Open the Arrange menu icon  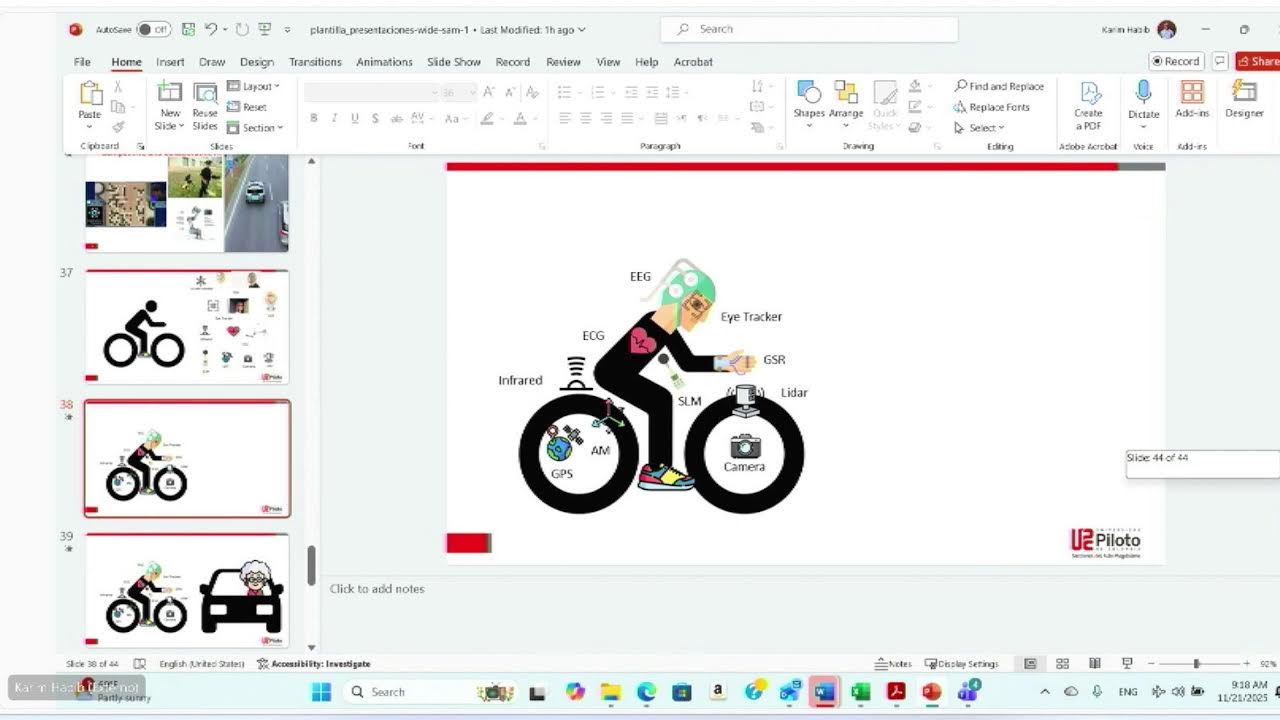pyautogui.click(x=846, y=92)
